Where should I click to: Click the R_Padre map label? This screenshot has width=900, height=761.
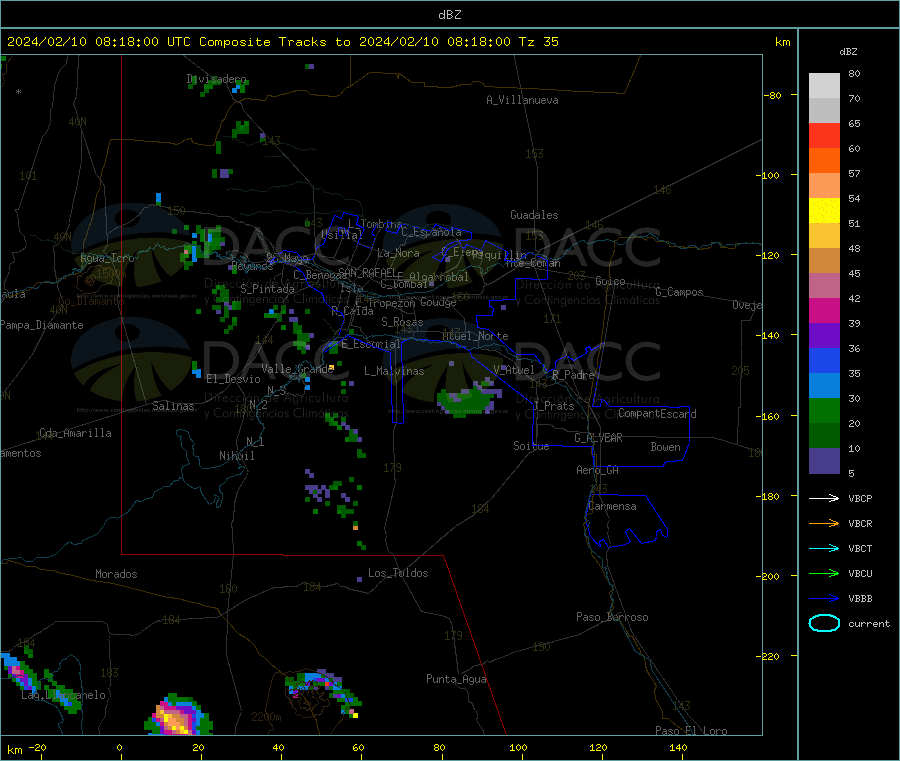click(x=573, y=375)
